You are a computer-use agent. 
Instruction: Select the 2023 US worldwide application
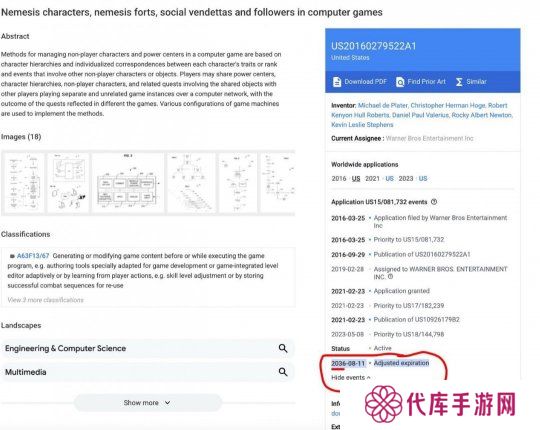(423, 178)
